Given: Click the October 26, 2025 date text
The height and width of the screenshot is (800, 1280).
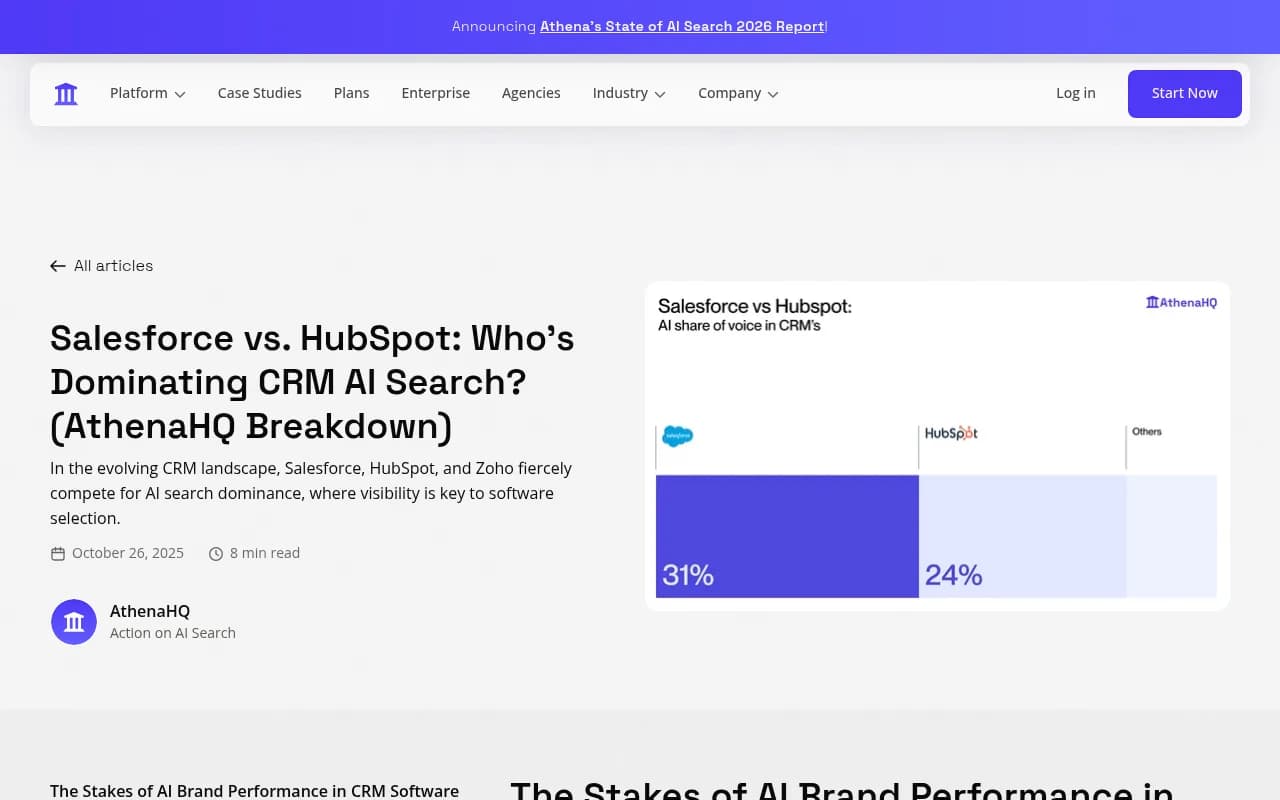Looking at the screenshot, I should pos(128,553).
